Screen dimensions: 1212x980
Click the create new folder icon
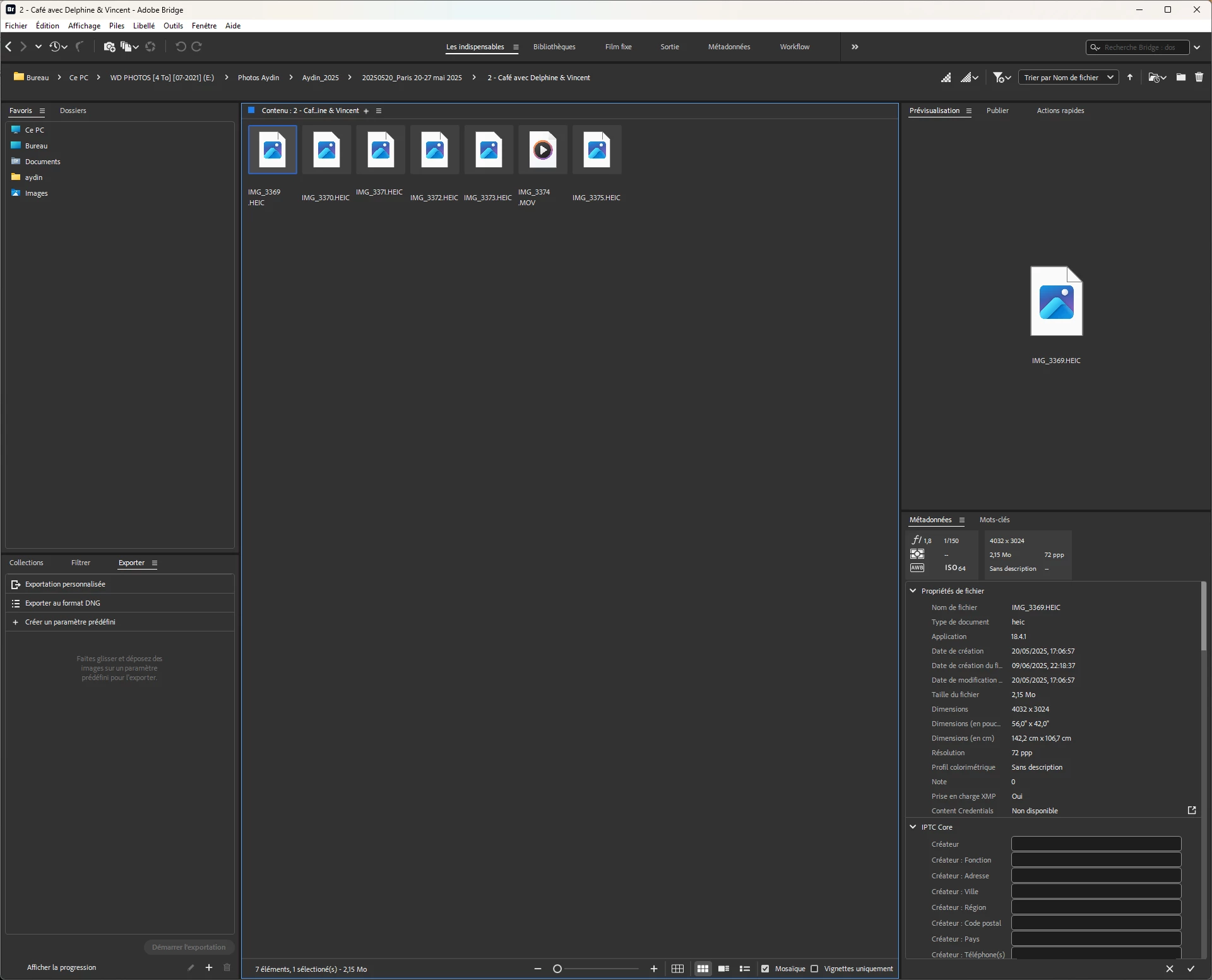[x=1180, y=78]
